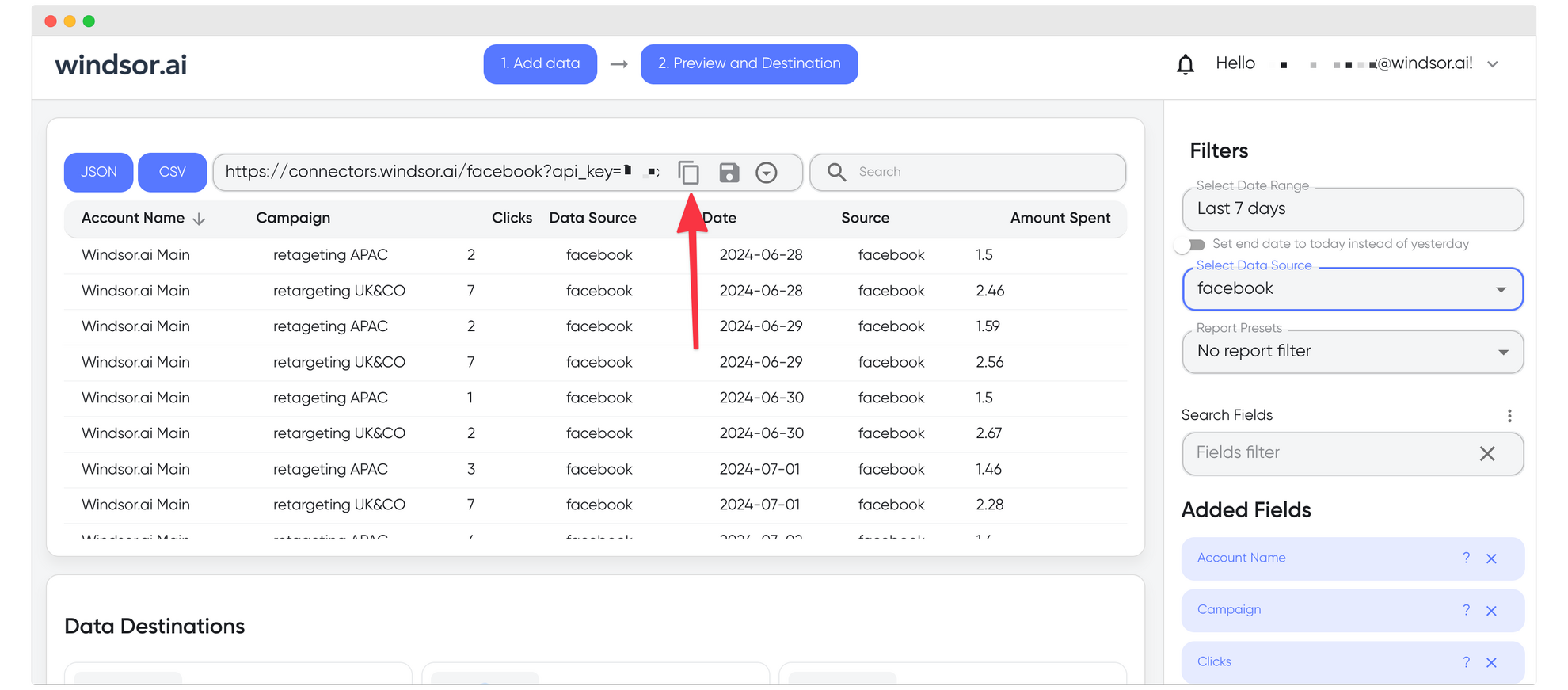Remove the Campaign added field
This screenshot has width=1568, height=690.
point(1491,611)
